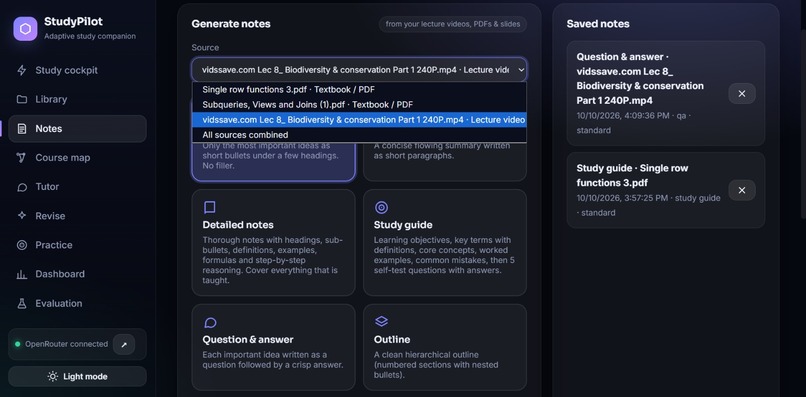Click the OpenRouter connected status label
This screenshot has width=806, height=397.
click(x=66, y=344)
